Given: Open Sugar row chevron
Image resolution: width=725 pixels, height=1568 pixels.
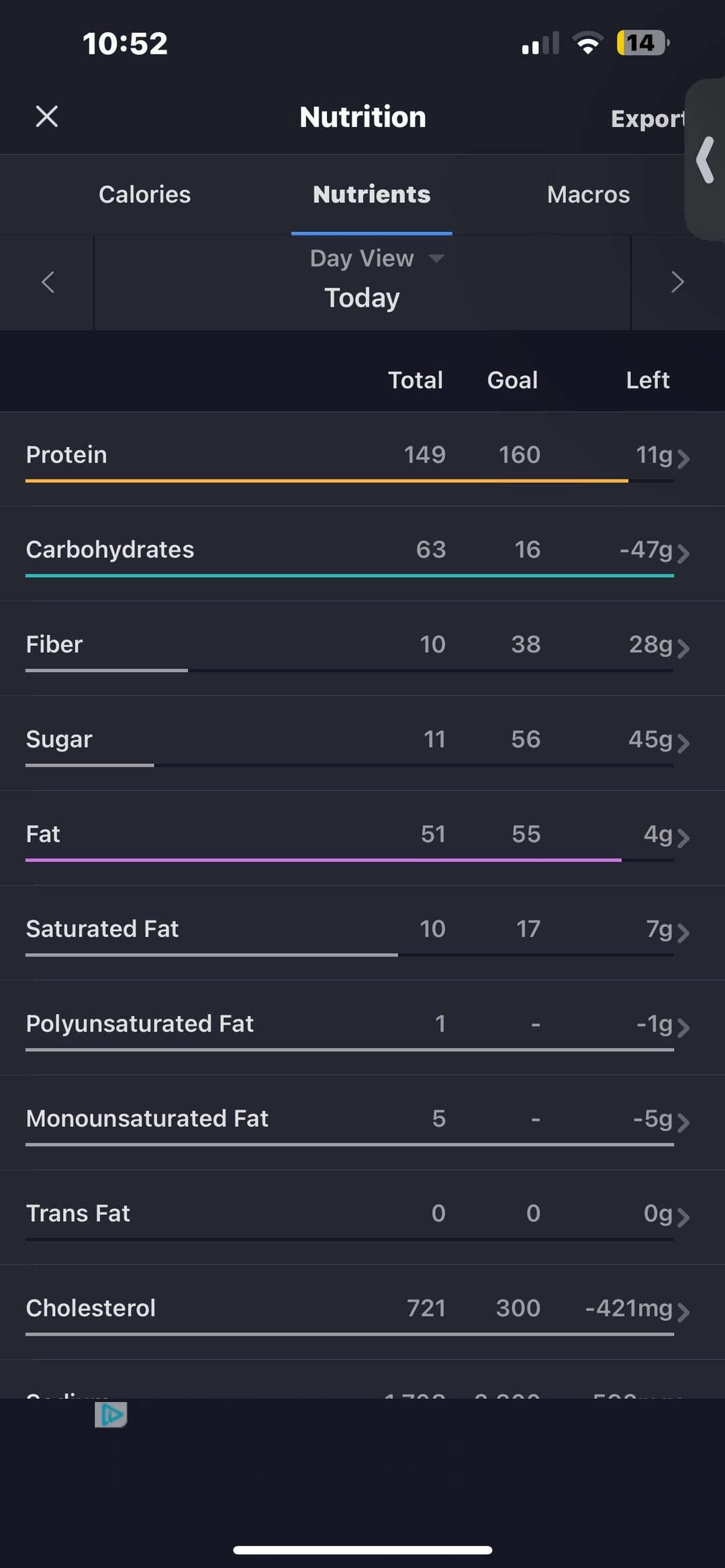Looking at the screenshot, I should point(683,742).
